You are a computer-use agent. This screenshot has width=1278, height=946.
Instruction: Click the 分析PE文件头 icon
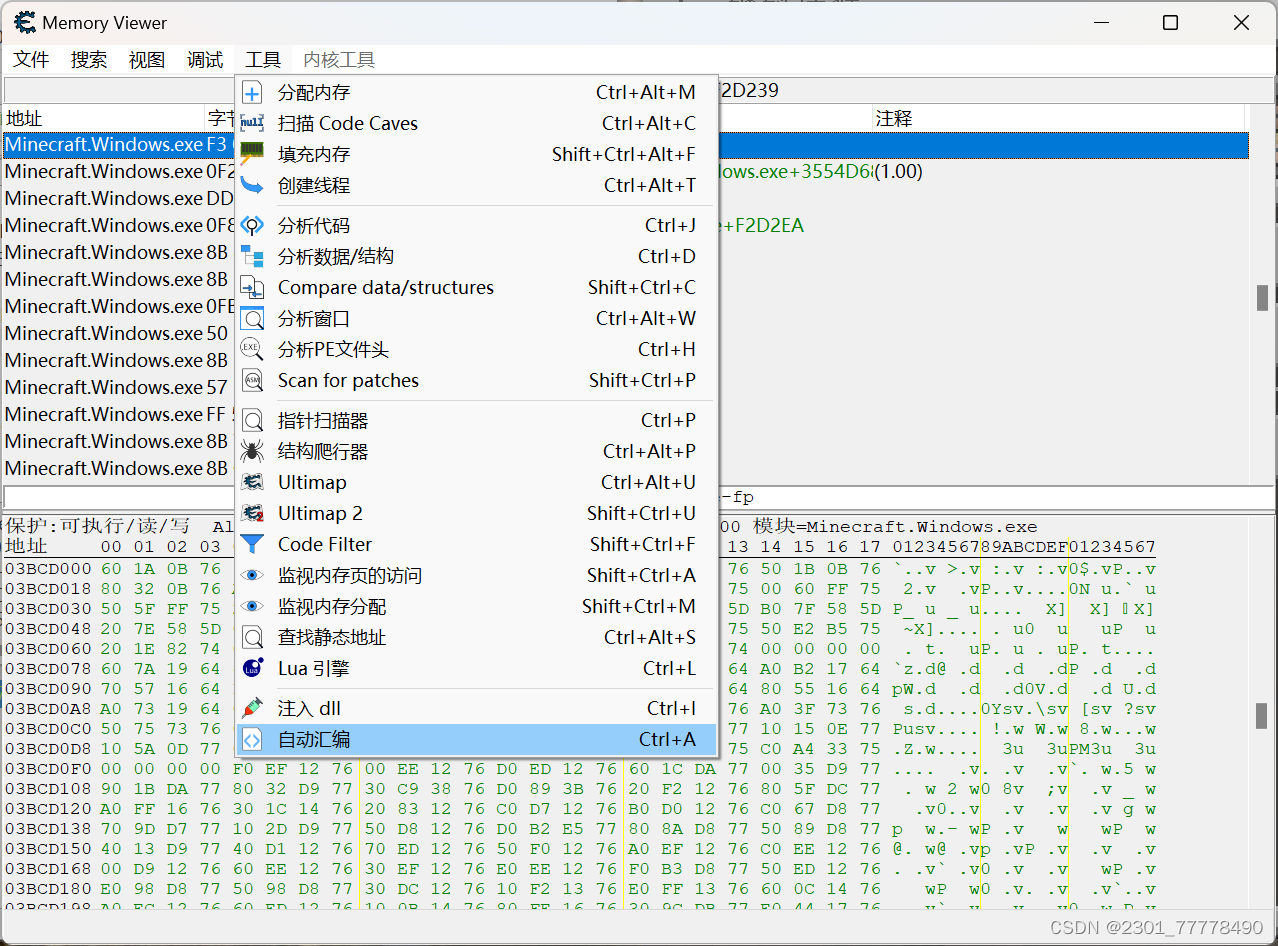[x=253, y=350]
